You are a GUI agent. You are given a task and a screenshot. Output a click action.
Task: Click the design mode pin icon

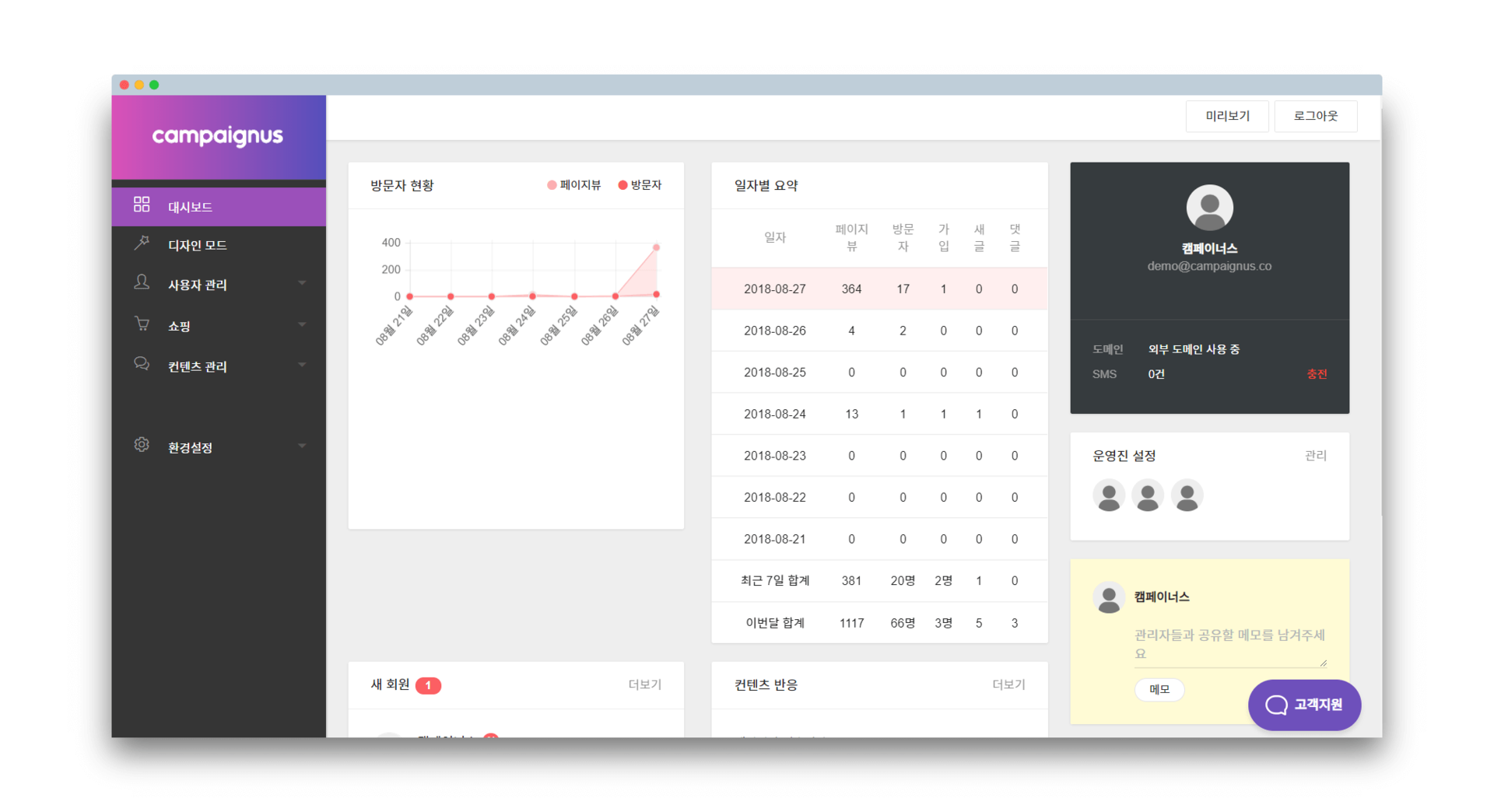click(142, 243)
